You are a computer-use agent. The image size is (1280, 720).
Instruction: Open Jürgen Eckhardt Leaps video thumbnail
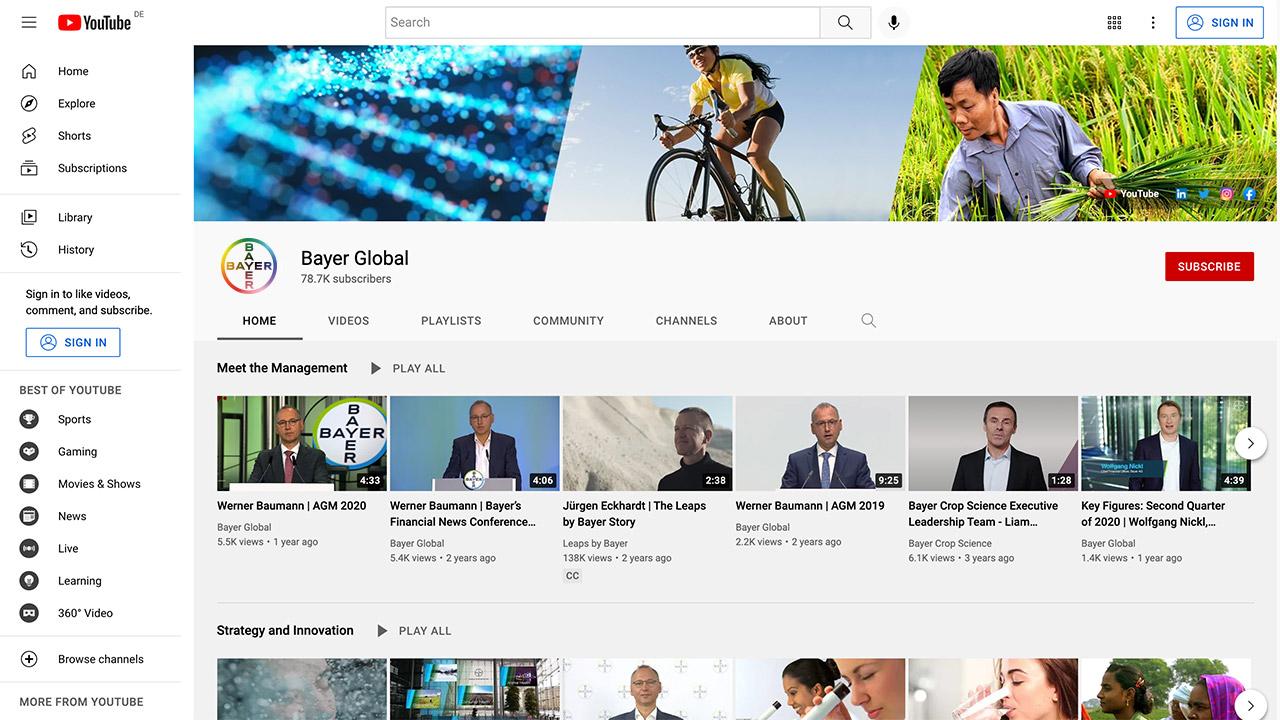(648, 443)
